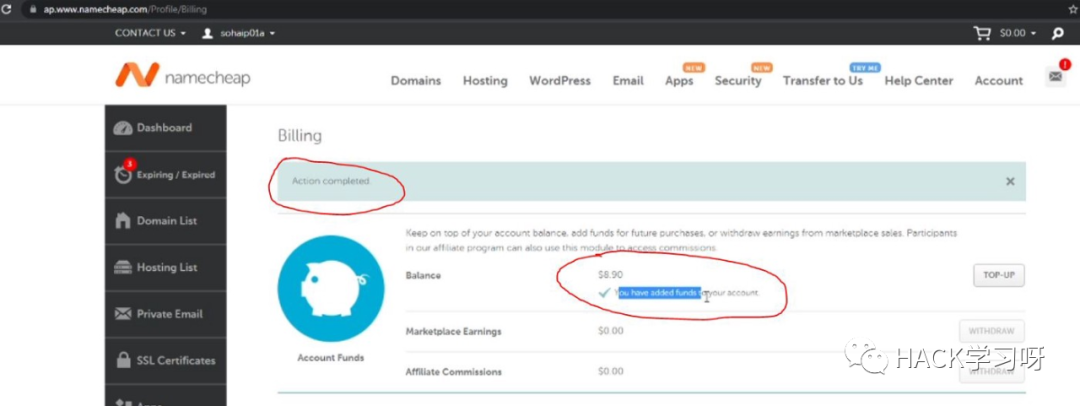Open the user profile icon
The width and height of the screenshot is (1080, 406).
pos(207,33)
